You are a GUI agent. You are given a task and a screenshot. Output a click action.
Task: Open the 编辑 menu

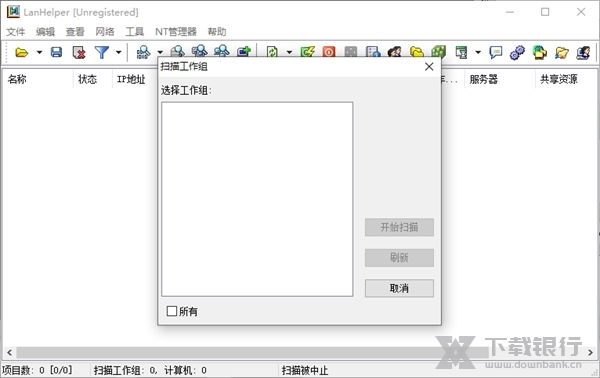pos(46,31)
